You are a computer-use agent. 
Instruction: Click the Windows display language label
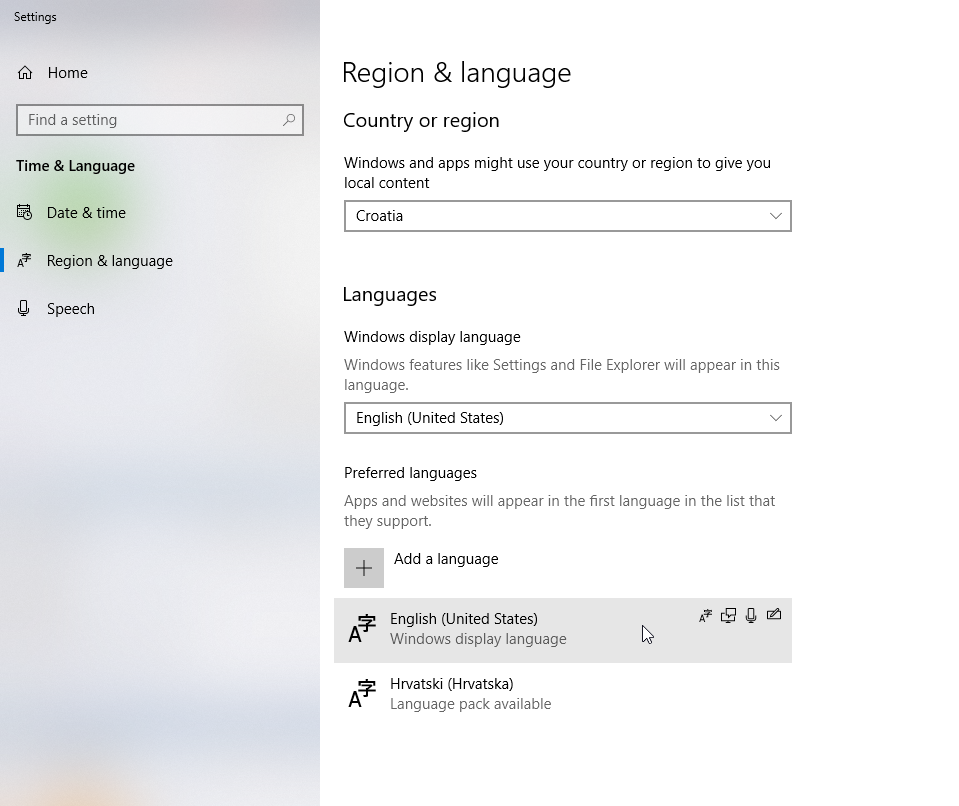click(432, 337)
